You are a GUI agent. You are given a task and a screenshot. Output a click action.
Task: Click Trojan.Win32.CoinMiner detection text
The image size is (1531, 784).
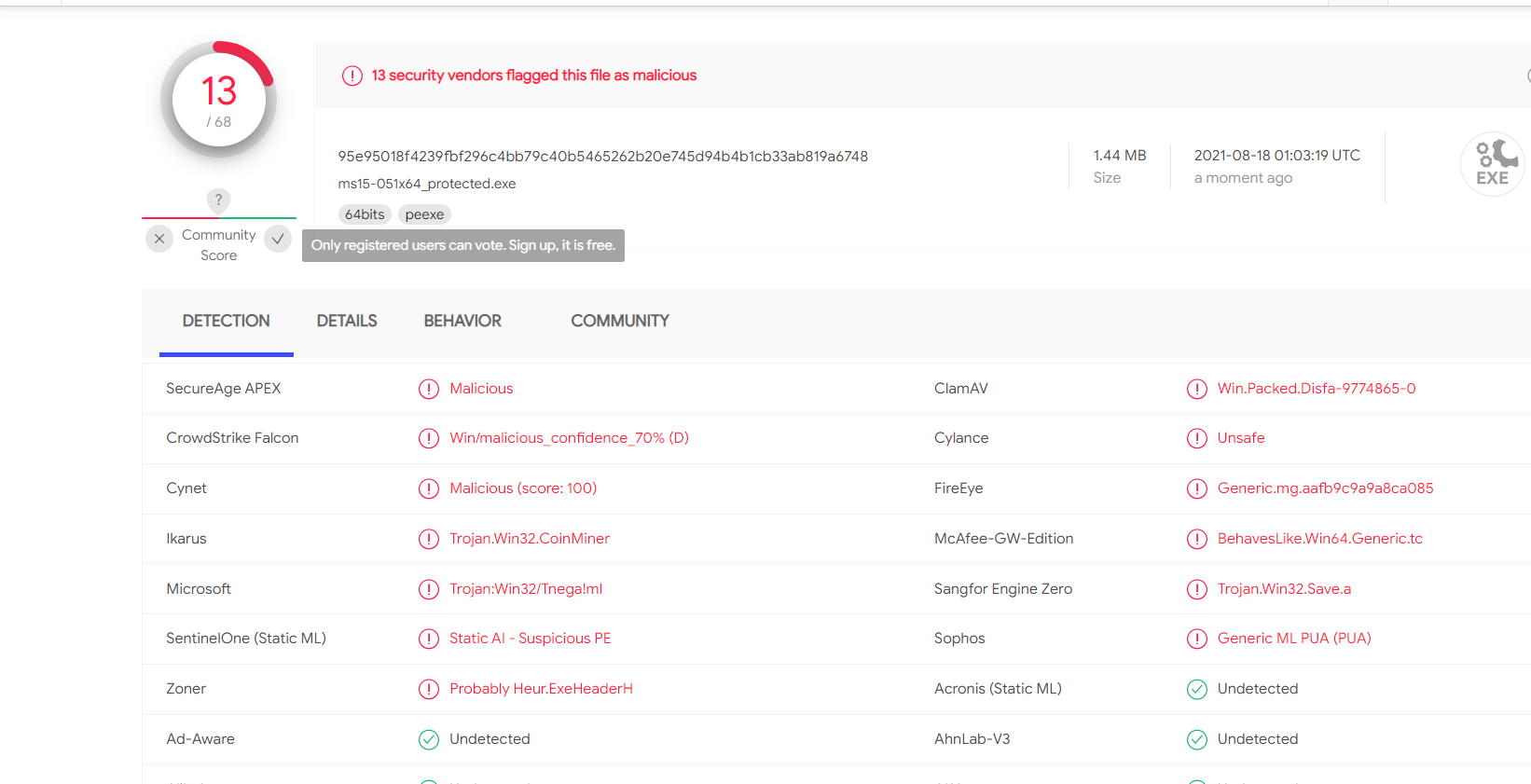[530, 539]
